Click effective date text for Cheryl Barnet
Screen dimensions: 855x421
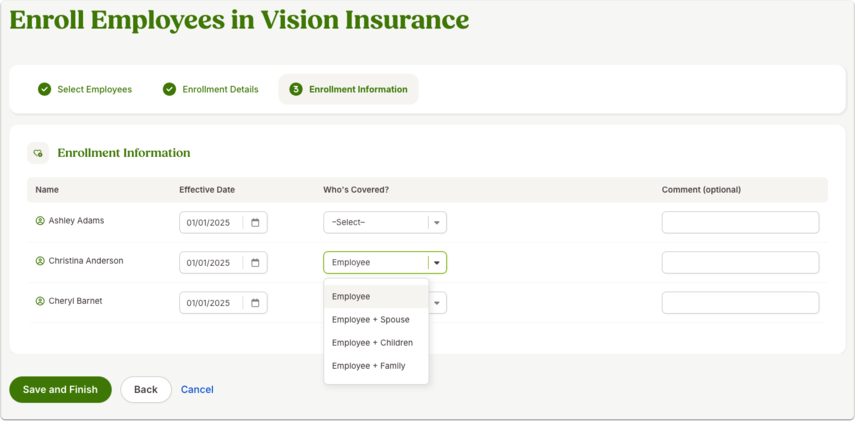click(x=208, y=303)
